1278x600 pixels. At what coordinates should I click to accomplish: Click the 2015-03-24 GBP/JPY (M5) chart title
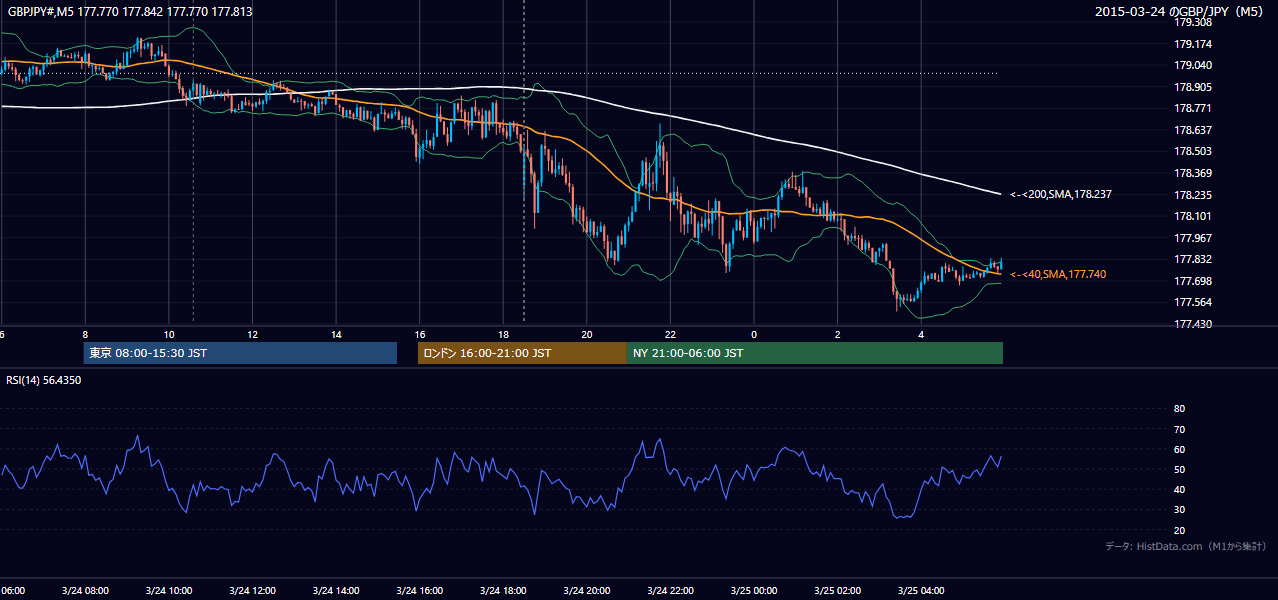click(x=1181, y=11)
